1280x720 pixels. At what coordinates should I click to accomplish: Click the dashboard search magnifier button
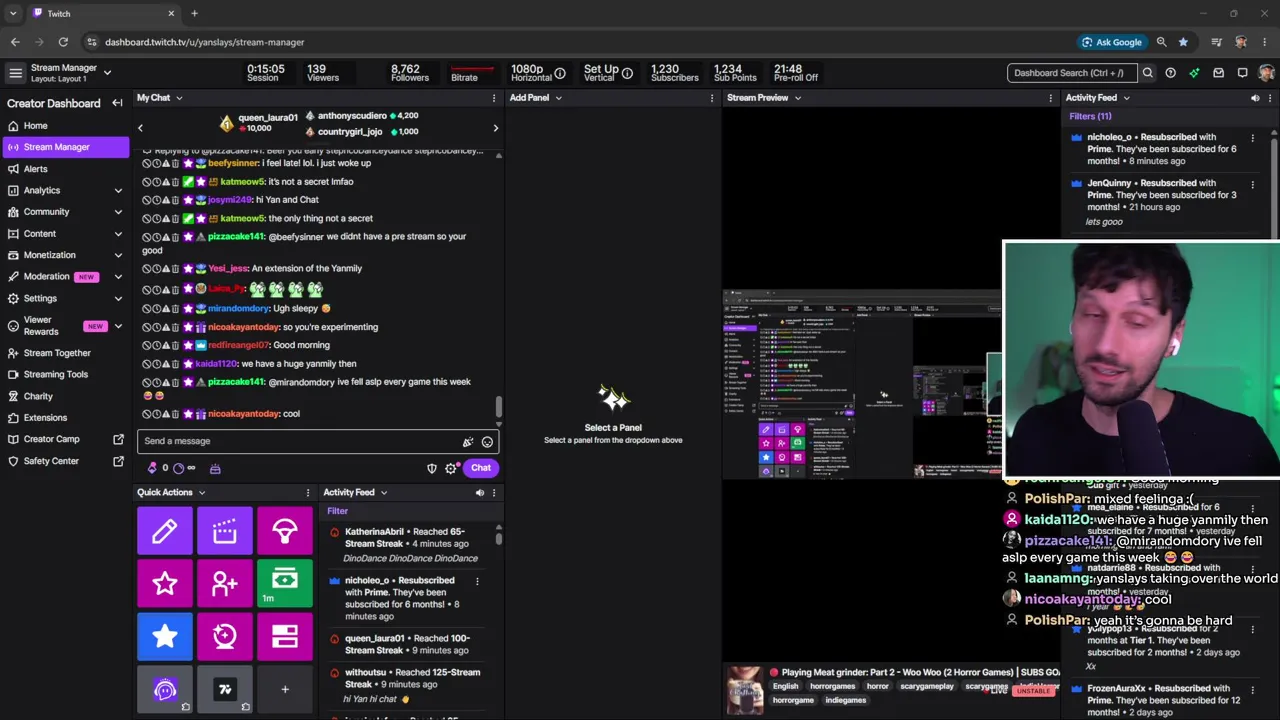1148,73
